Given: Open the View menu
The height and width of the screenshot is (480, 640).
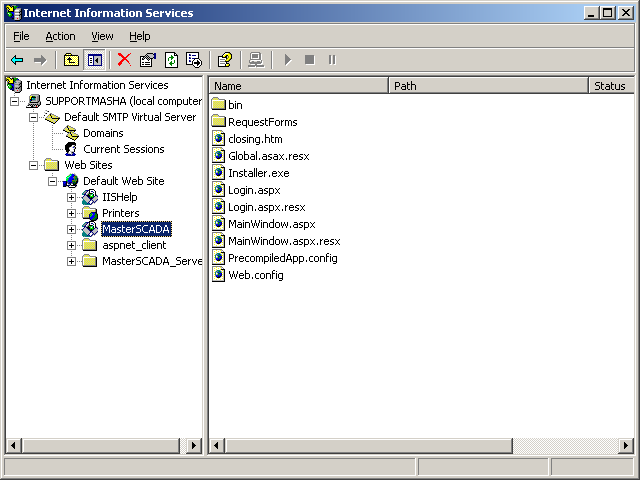Looking at the screenshot, I should tap(102, 36).
